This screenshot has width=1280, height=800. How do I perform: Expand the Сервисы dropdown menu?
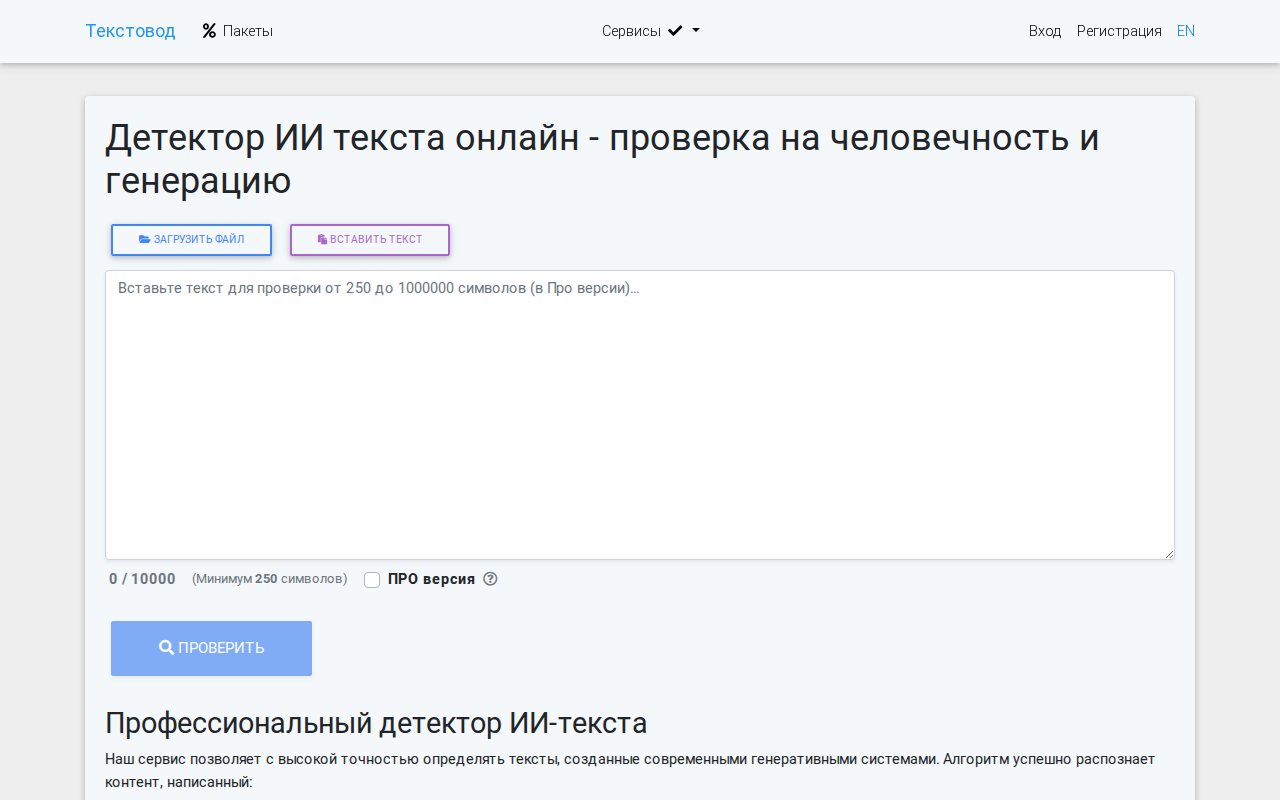650,31
